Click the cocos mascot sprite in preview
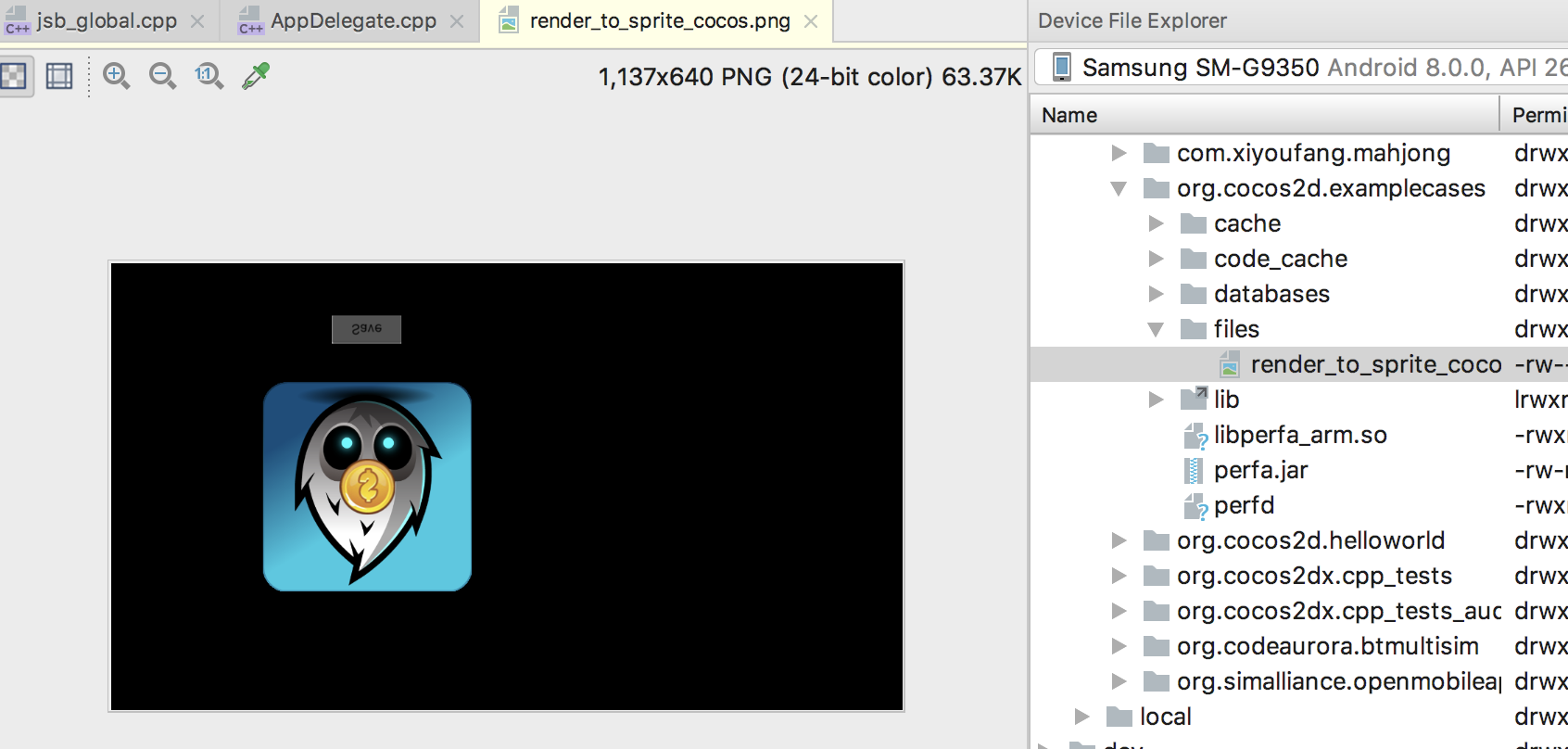Screen dimensions: 1568x749 [368, 487]
